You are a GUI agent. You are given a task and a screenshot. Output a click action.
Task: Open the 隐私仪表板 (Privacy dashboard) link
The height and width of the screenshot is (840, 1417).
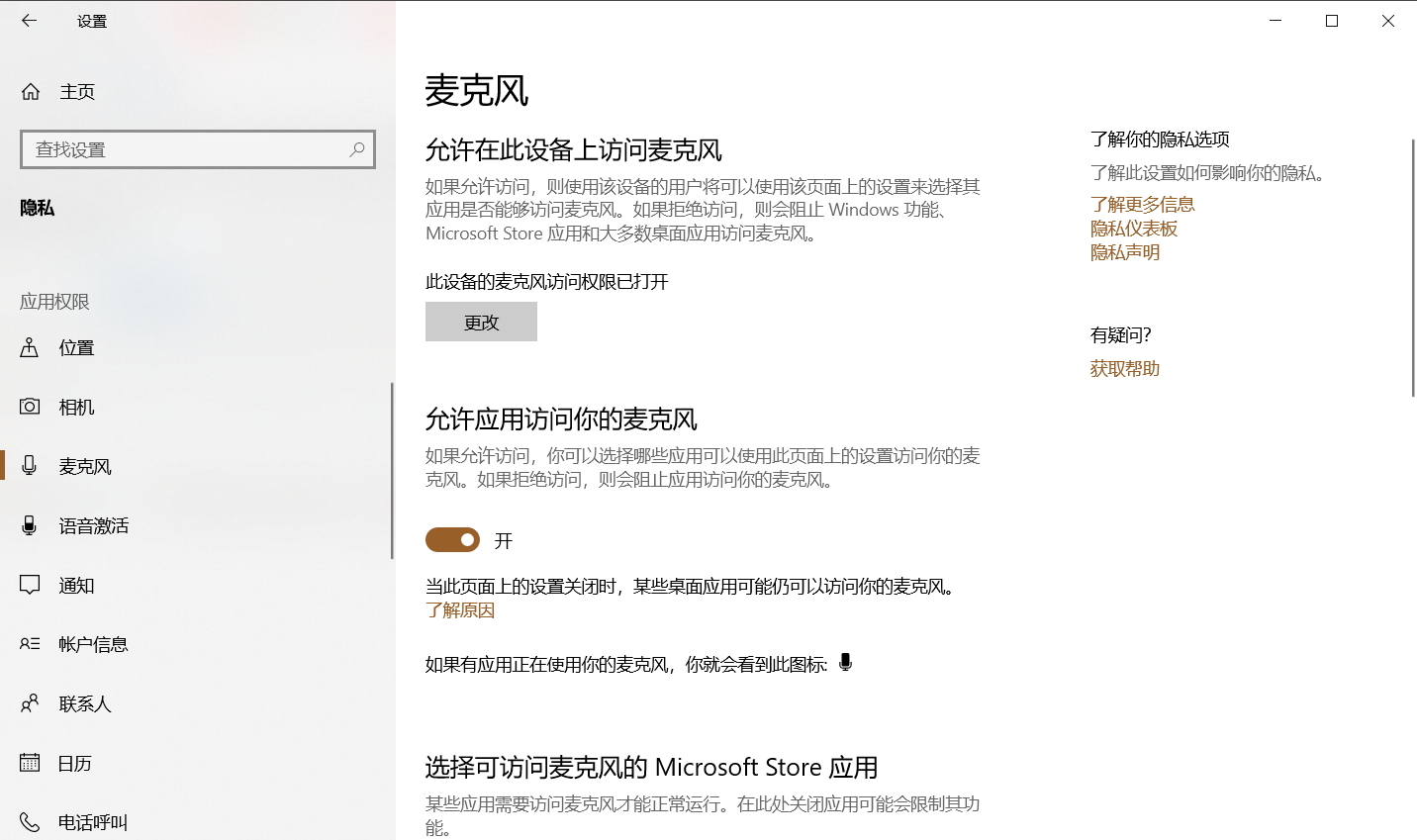click(1134, 228)
